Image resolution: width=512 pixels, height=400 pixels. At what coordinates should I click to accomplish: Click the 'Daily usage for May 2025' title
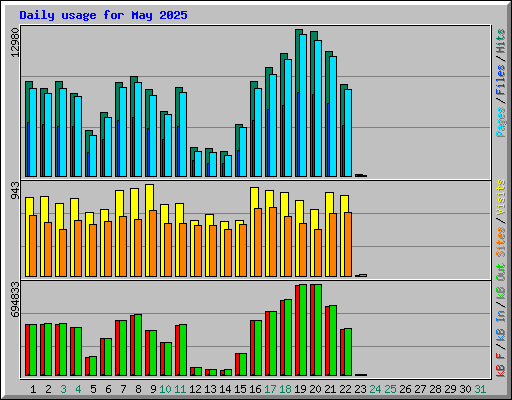103,15
